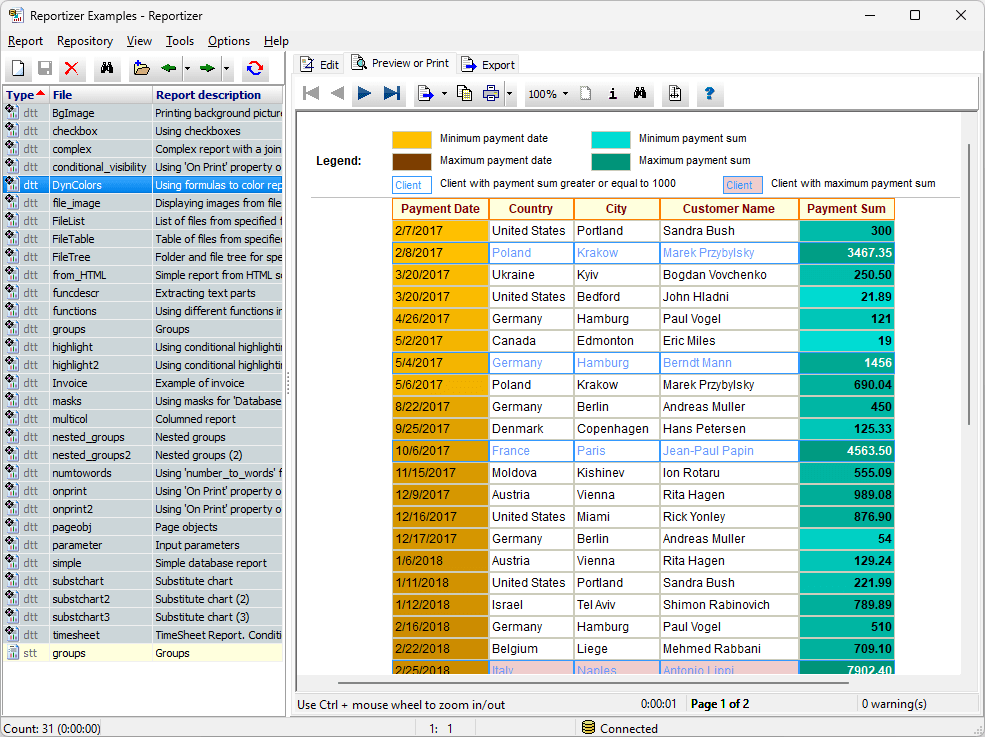The width and height of the screenshot is (985, 737).
Task: Sort list by Report description column header
Action: (208, 95)
